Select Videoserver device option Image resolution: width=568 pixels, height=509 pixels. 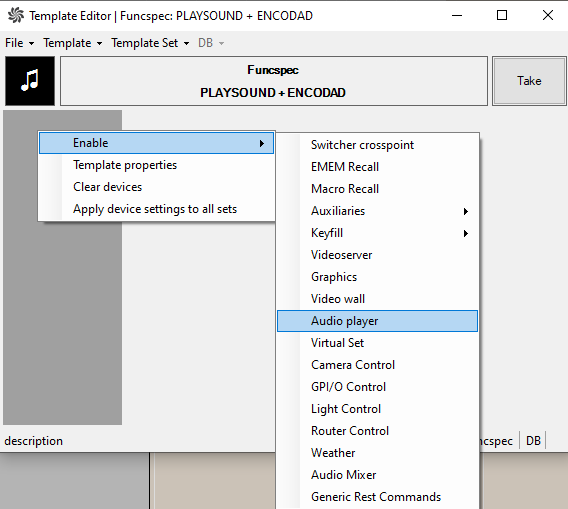click(x=377, y=255)
